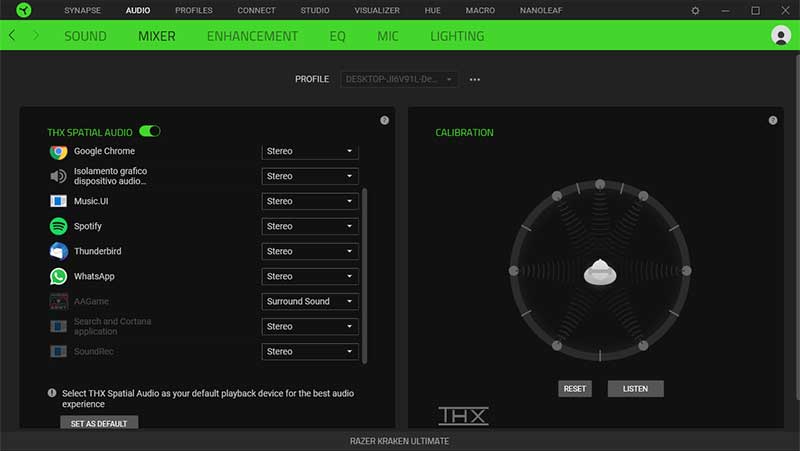Open SoundRec output mode dropdown
Screen dimensions: 800x451
point(310,351)
